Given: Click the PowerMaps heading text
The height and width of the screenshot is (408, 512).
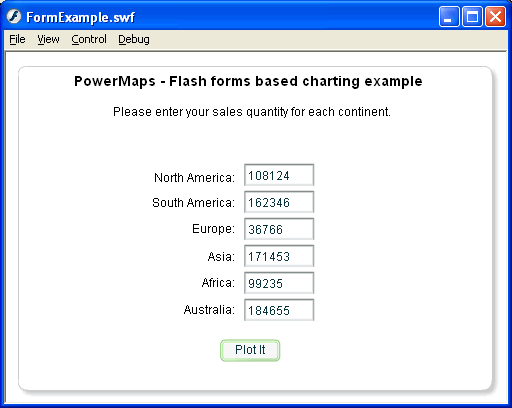Looking at the screenshot, I should 248,81.
